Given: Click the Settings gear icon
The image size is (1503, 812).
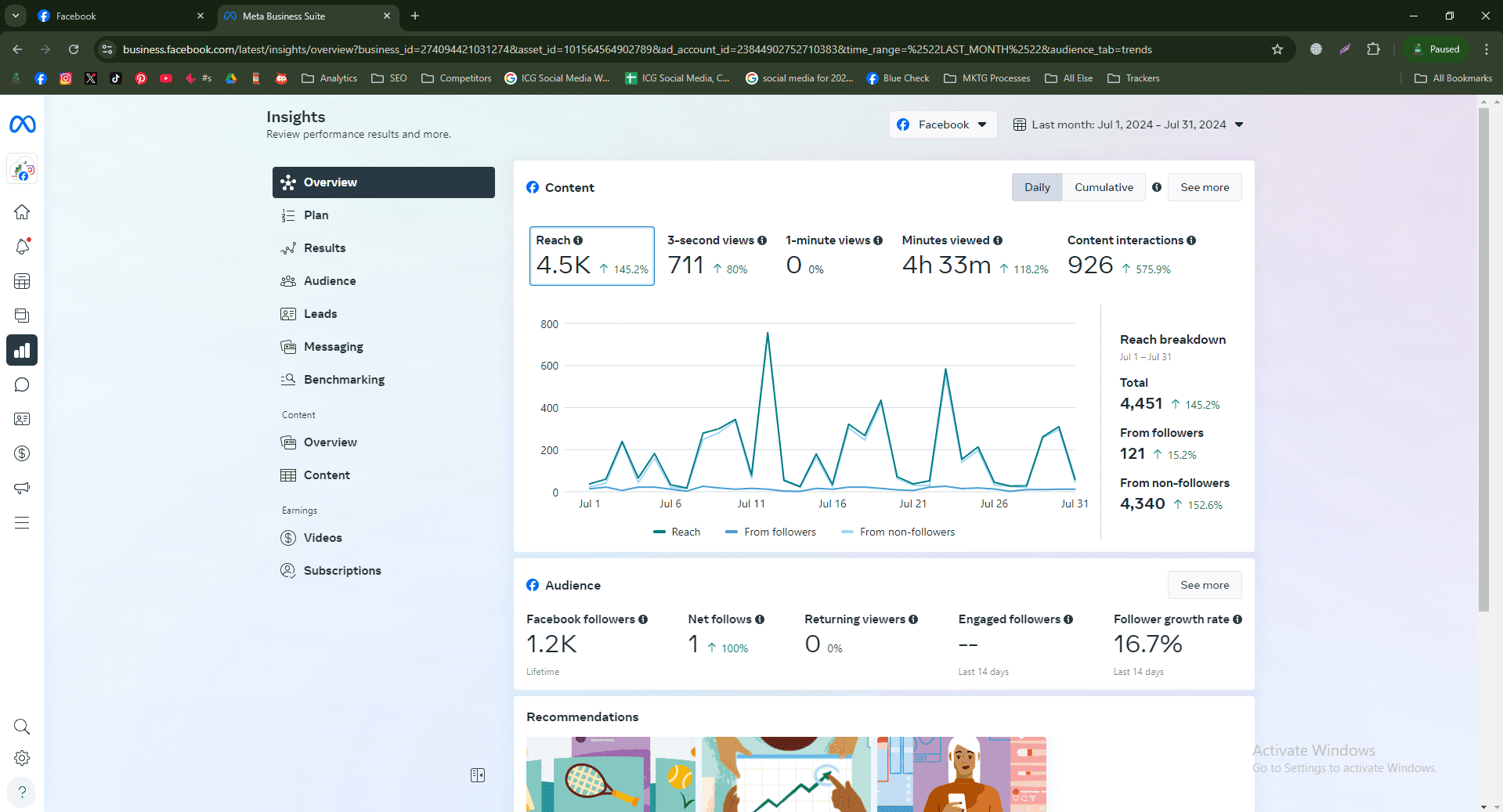Looking at the screenshot, I should pos(22,758).
